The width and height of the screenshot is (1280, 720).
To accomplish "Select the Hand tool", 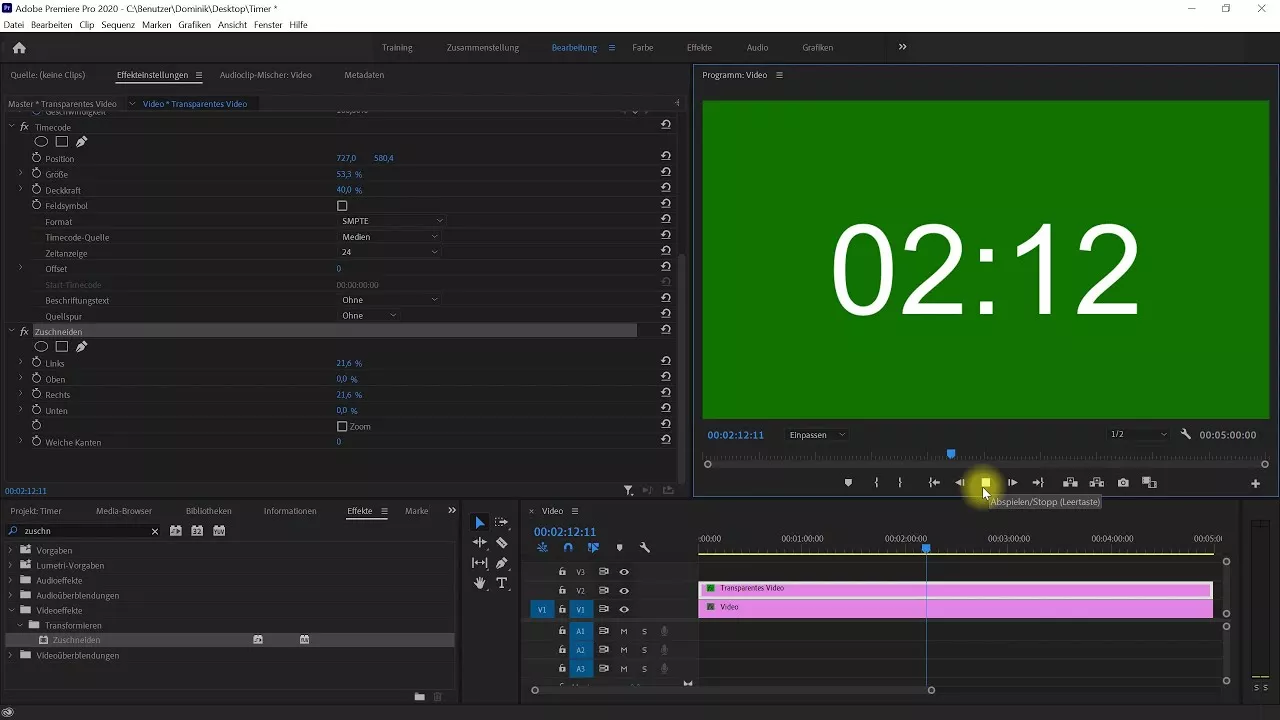I will (480, 583).
